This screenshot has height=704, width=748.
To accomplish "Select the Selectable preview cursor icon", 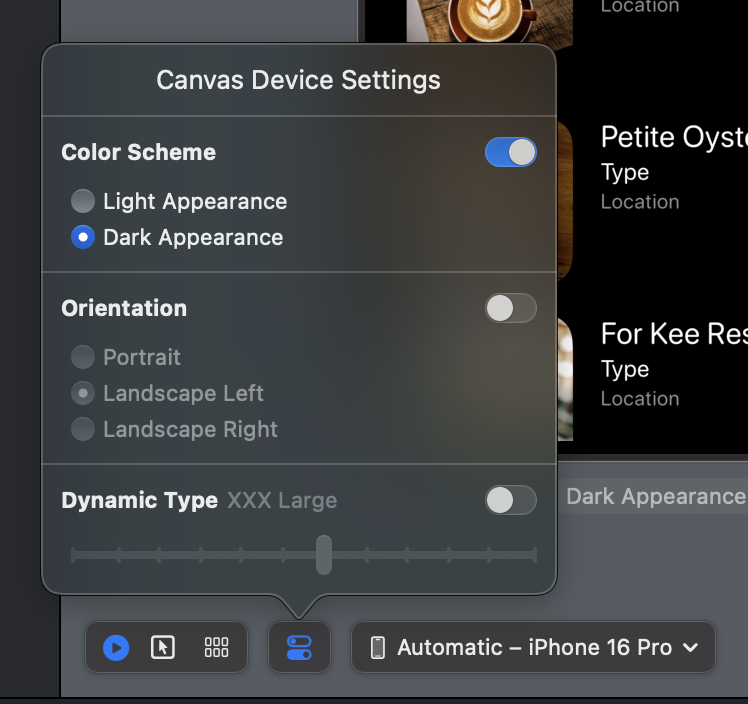I will [x=163, y=647].
